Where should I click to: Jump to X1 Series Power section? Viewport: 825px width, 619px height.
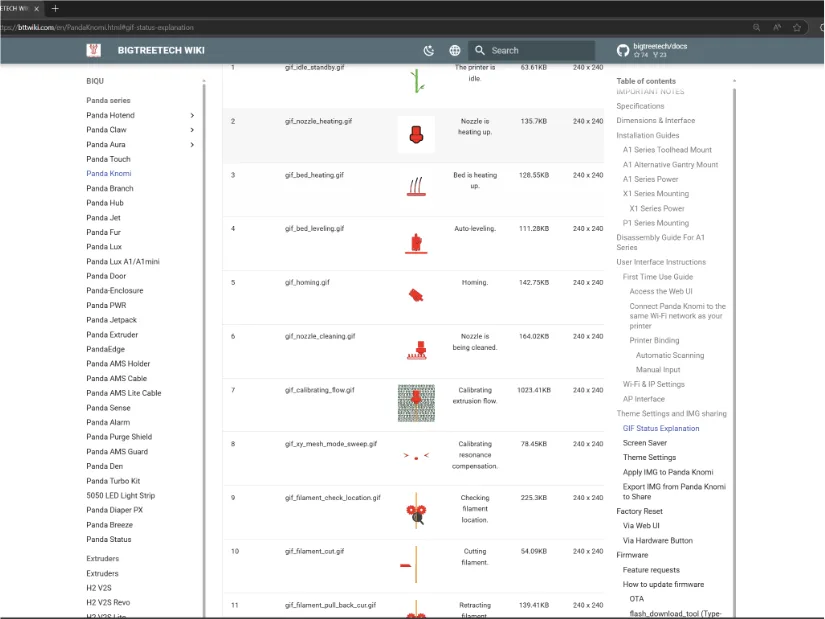coord(657,208)
